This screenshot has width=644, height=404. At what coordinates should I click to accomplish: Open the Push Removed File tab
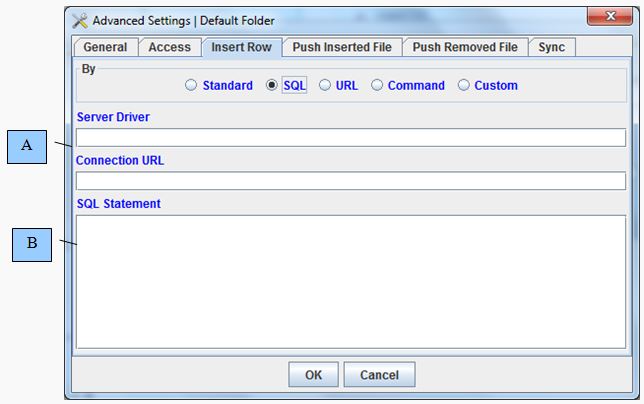(465, 47)
